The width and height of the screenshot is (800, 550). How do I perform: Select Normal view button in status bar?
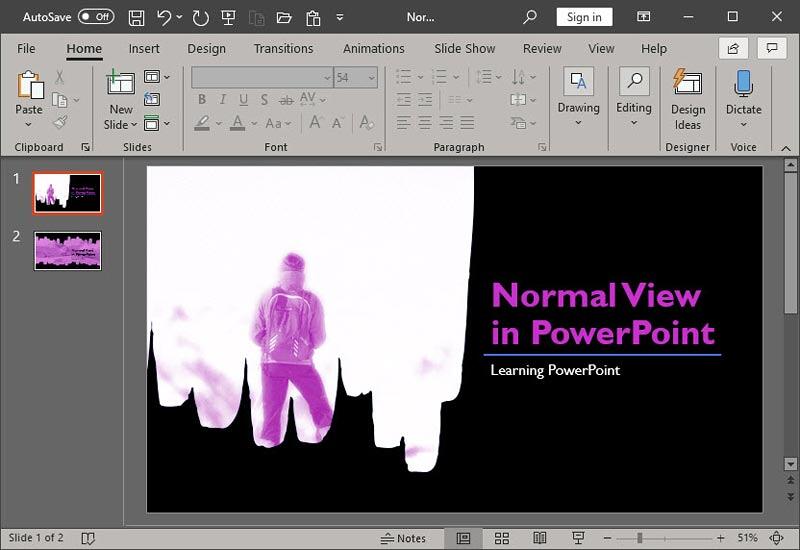pos(463,538)
